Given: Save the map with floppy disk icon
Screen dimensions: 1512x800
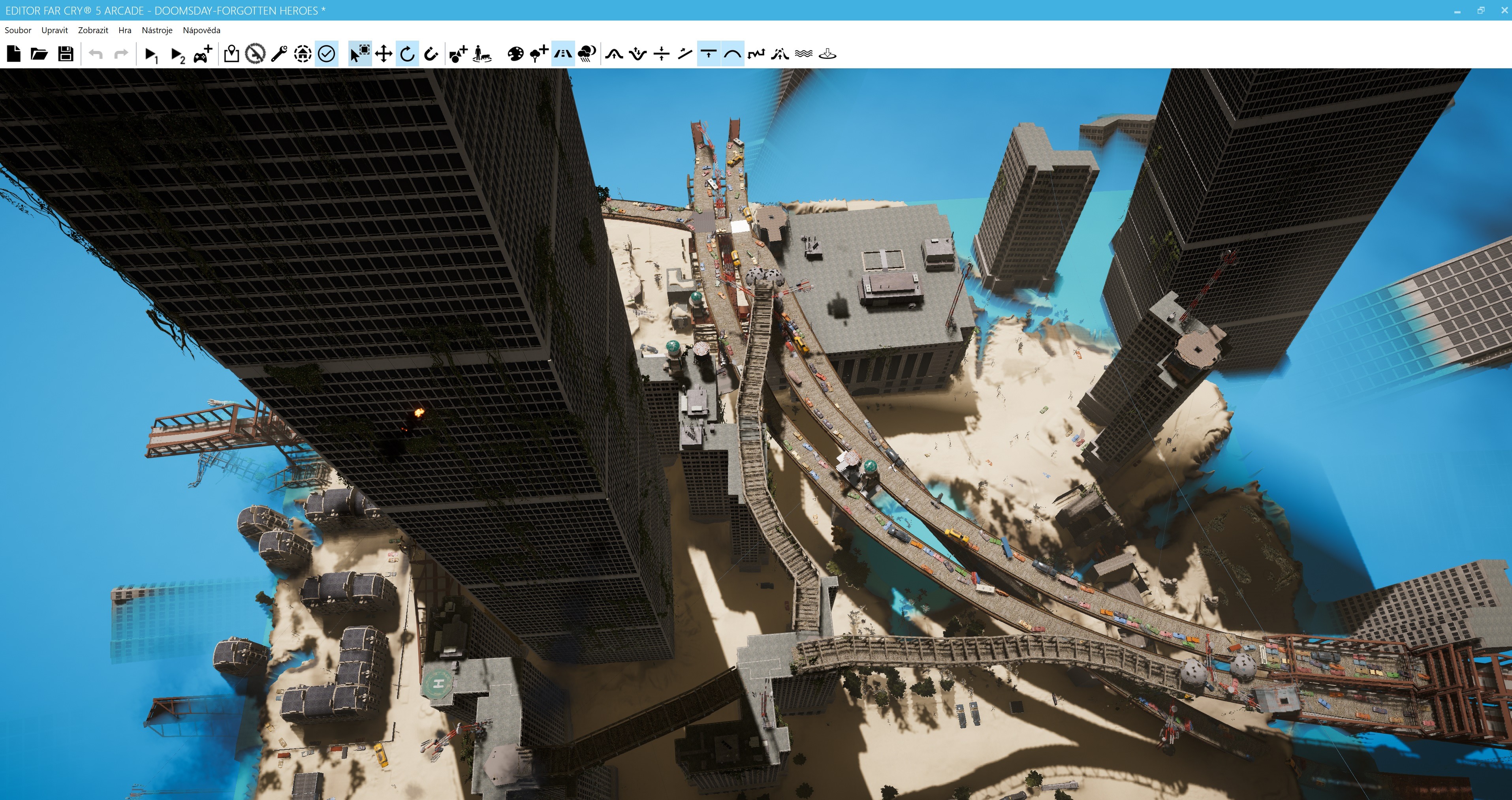Looking at the screenshot, I should click(66, 54).
